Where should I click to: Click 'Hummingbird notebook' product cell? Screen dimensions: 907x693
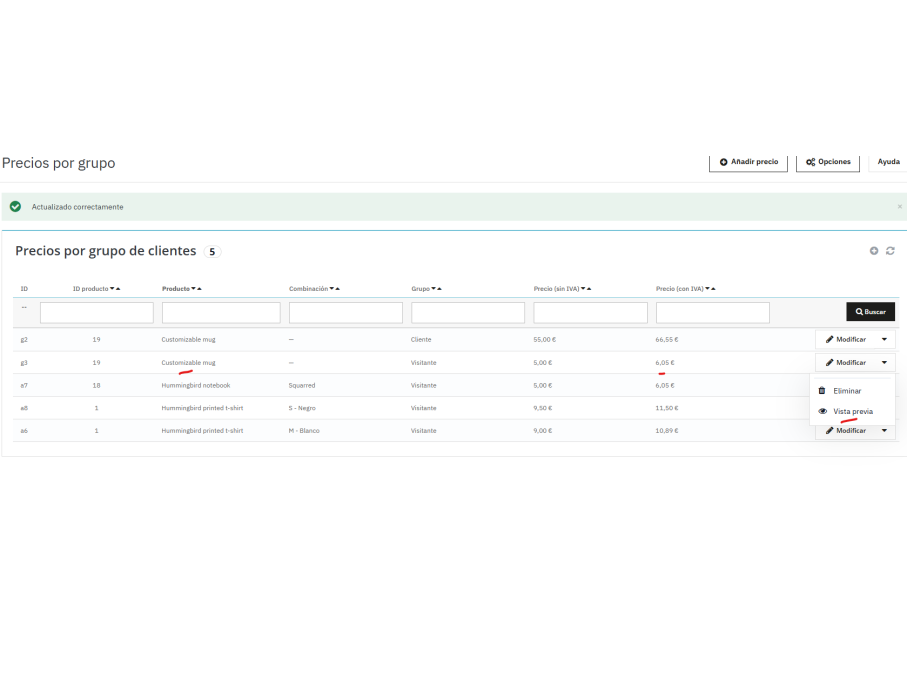(x=196, y=385)
